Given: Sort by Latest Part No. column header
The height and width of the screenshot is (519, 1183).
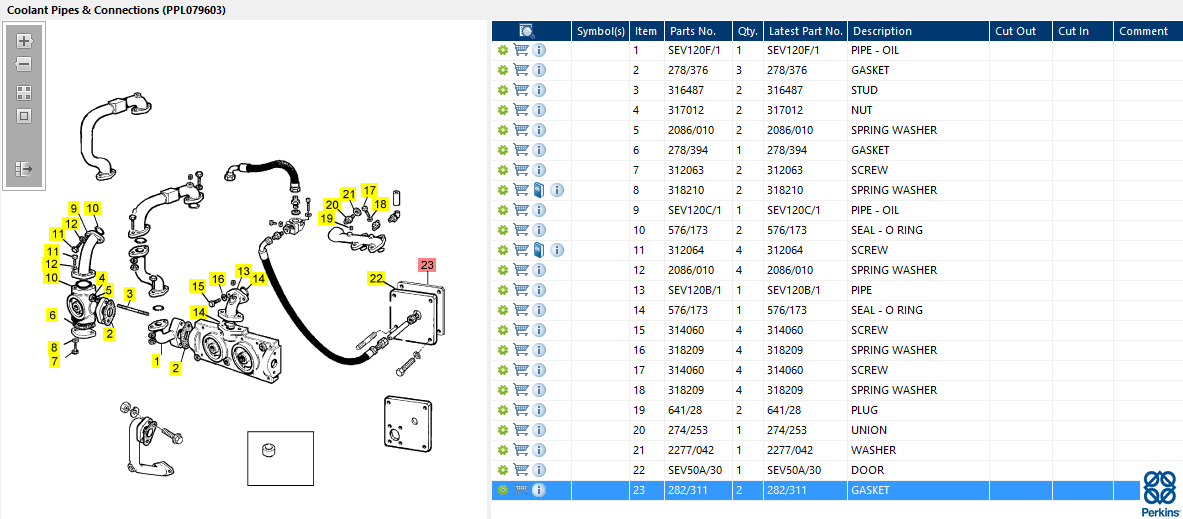Looking at the screenshot, I should 805,31.
